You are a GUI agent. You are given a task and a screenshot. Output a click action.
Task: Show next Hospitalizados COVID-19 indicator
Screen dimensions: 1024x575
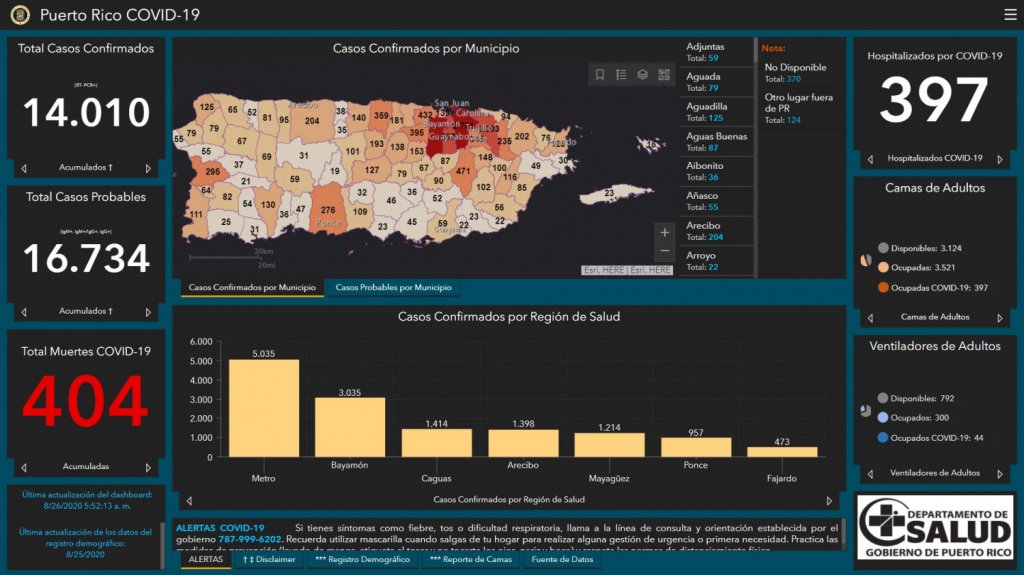(x=999, y=158)
